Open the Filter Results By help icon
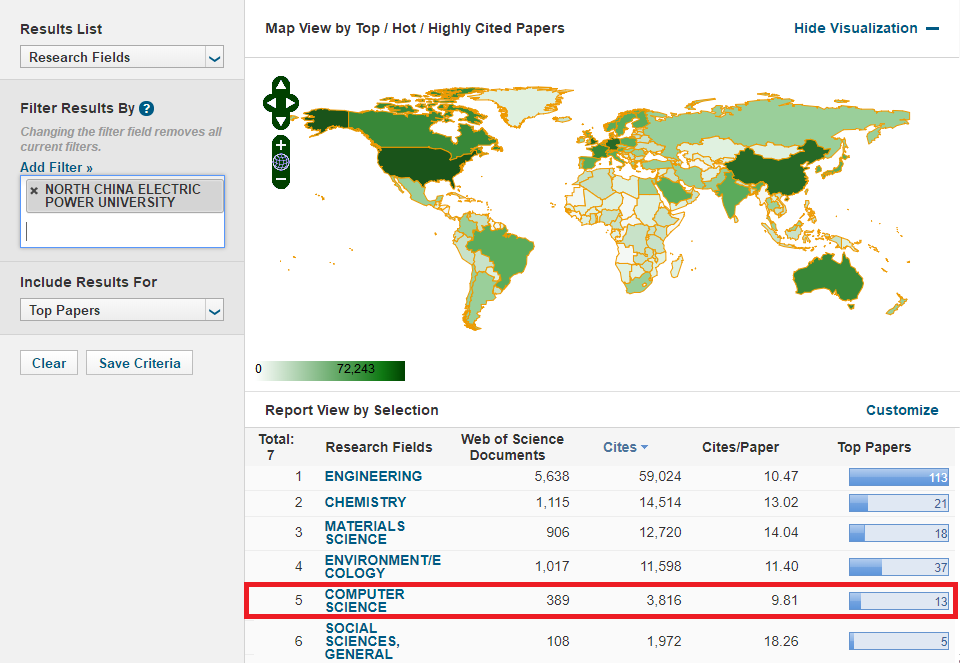Viewport: 960px width, 663px height. coord(147,109)
